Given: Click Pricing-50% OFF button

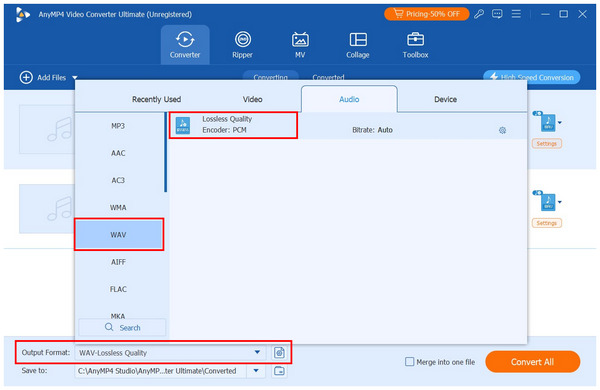Looking at the screenshot, I should (426, 14).
